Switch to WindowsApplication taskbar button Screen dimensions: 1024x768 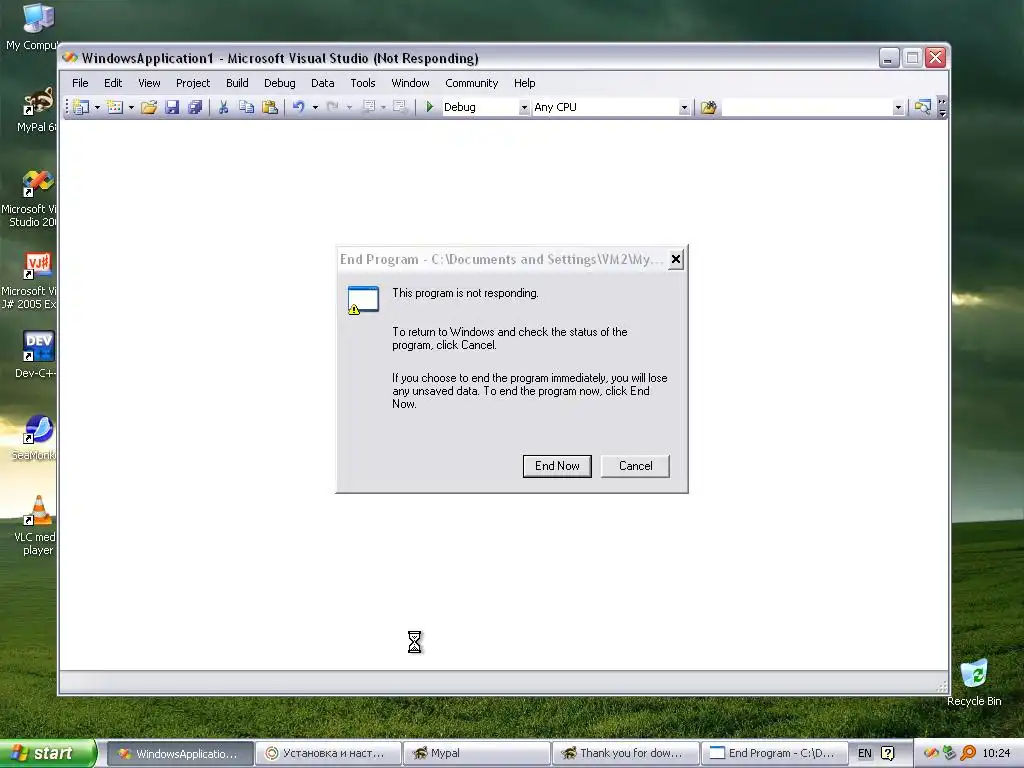click(x=180, y=754)
